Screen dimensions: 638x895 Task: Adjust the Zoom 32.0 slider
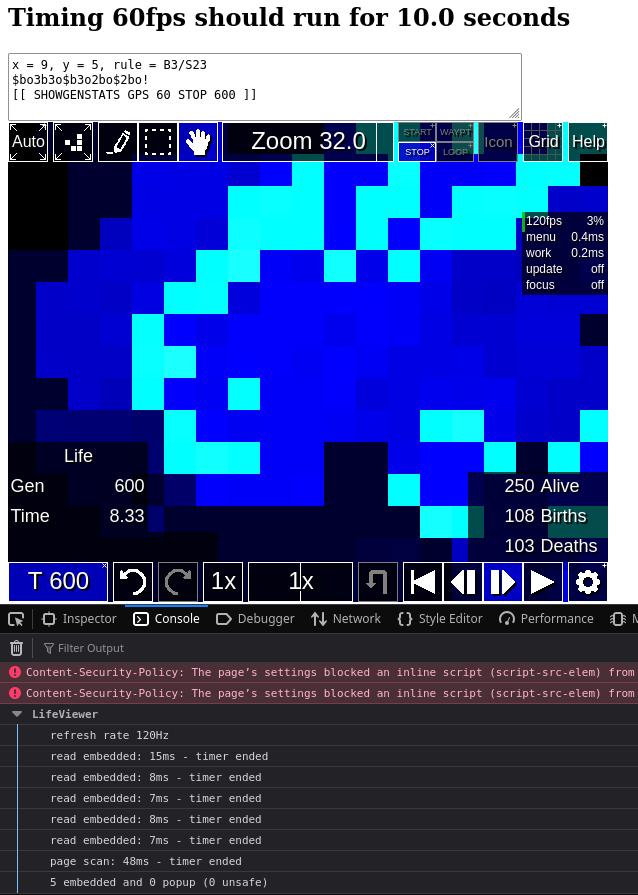[308, 142]
